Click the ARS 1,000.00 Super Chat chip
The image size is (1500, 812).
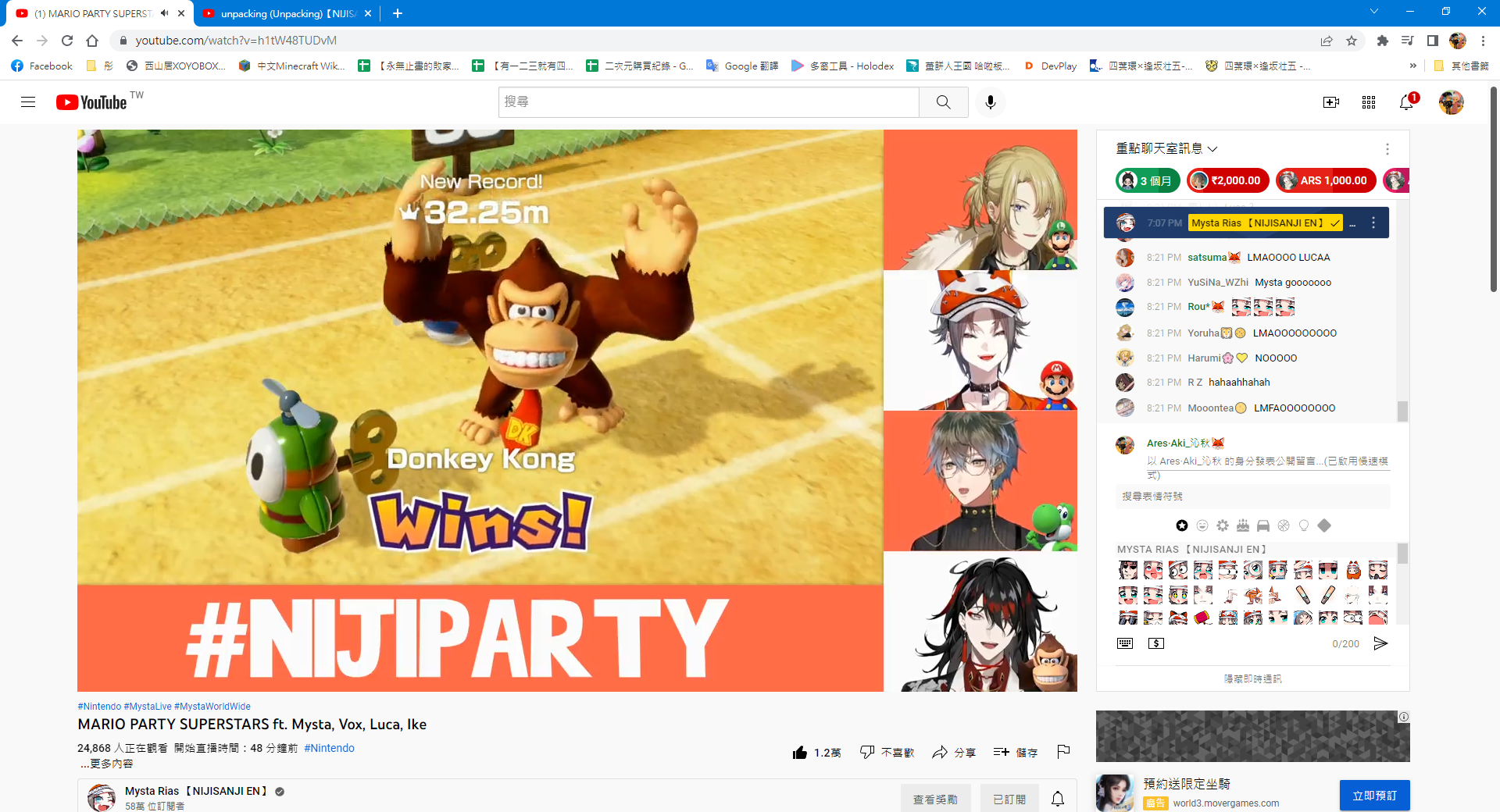pos(1325,180)
